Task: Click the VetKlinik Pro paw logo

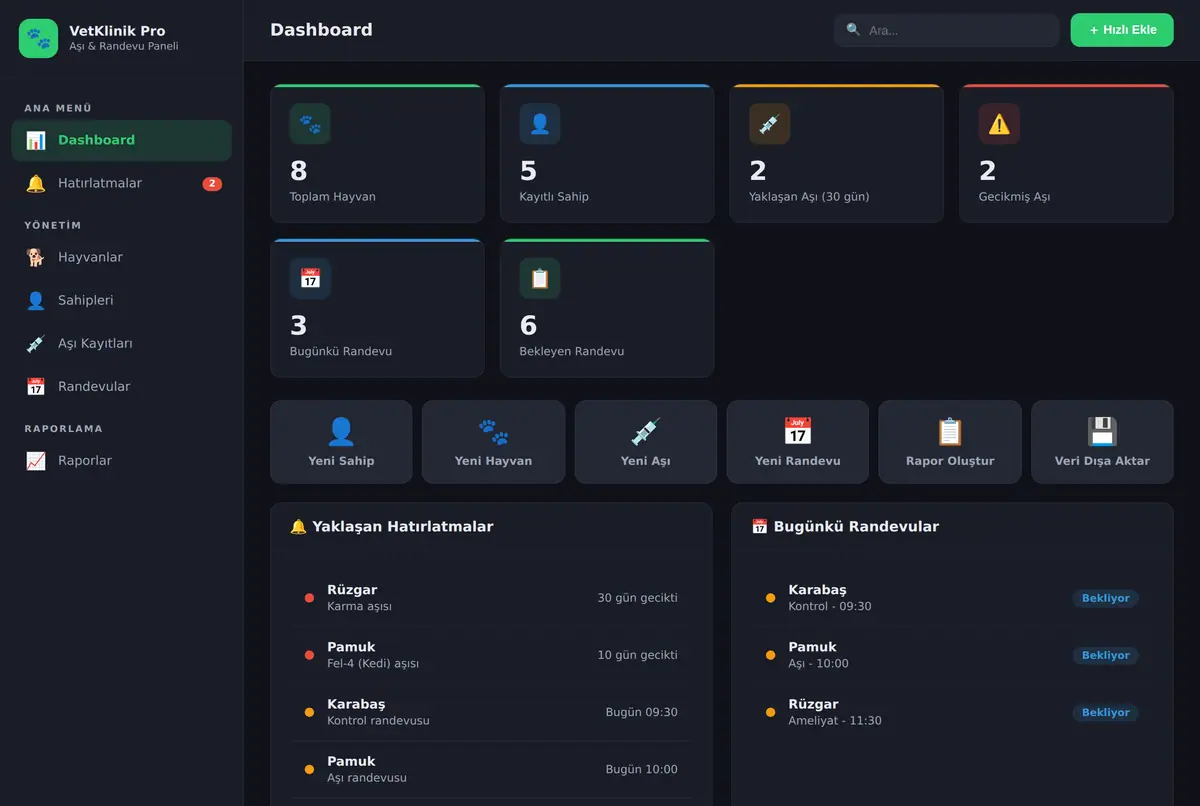Action: click(39, 38)
